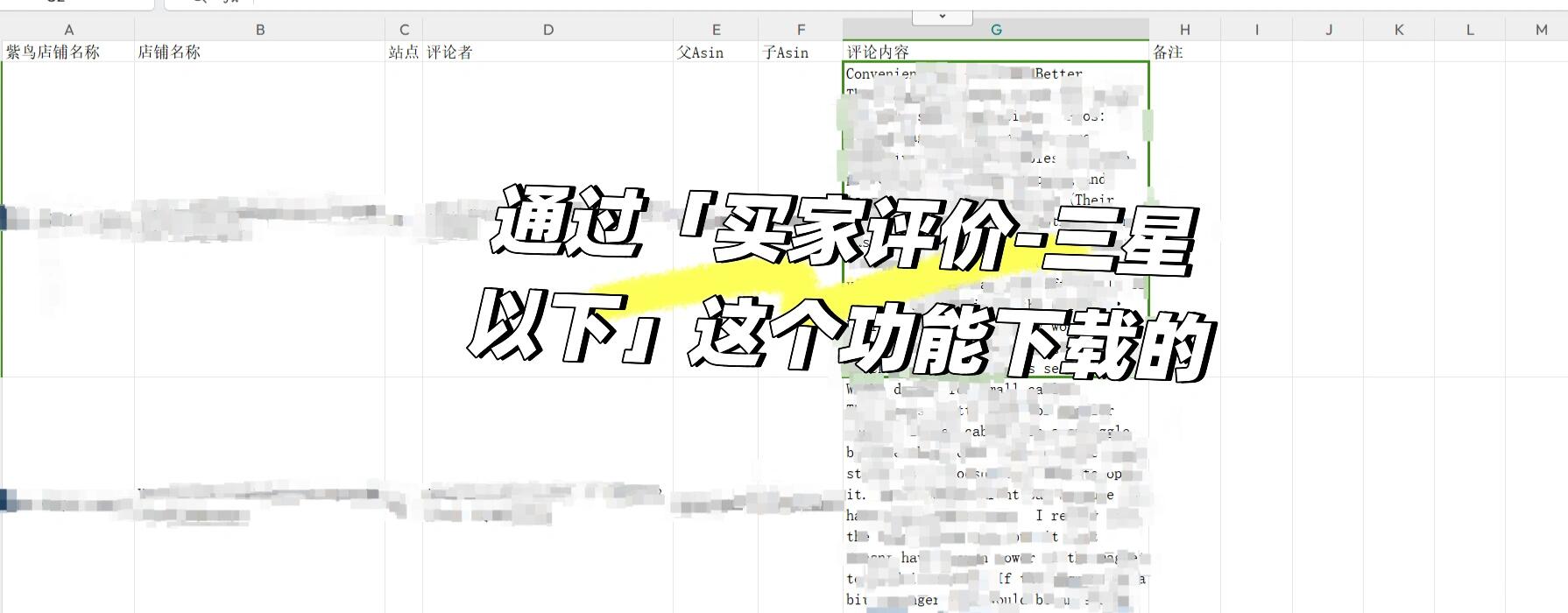
Task: Click the 评论内容 header cell
Action: click(996, 52)
